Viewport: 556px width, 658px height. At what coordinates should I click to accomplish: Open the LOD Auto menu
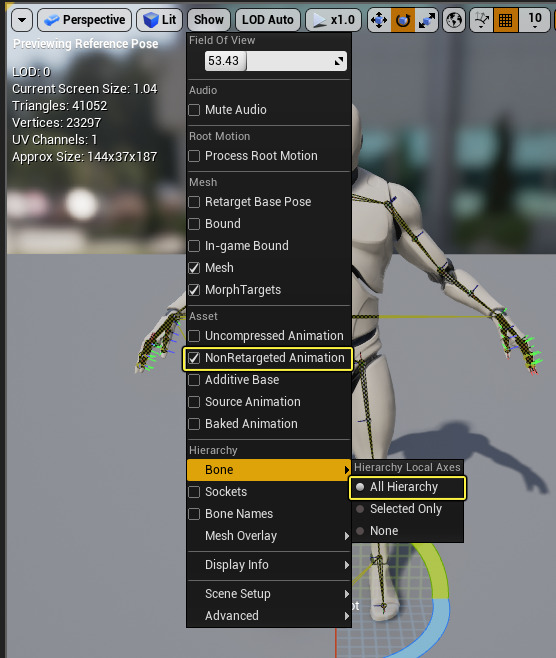[268, 20]
